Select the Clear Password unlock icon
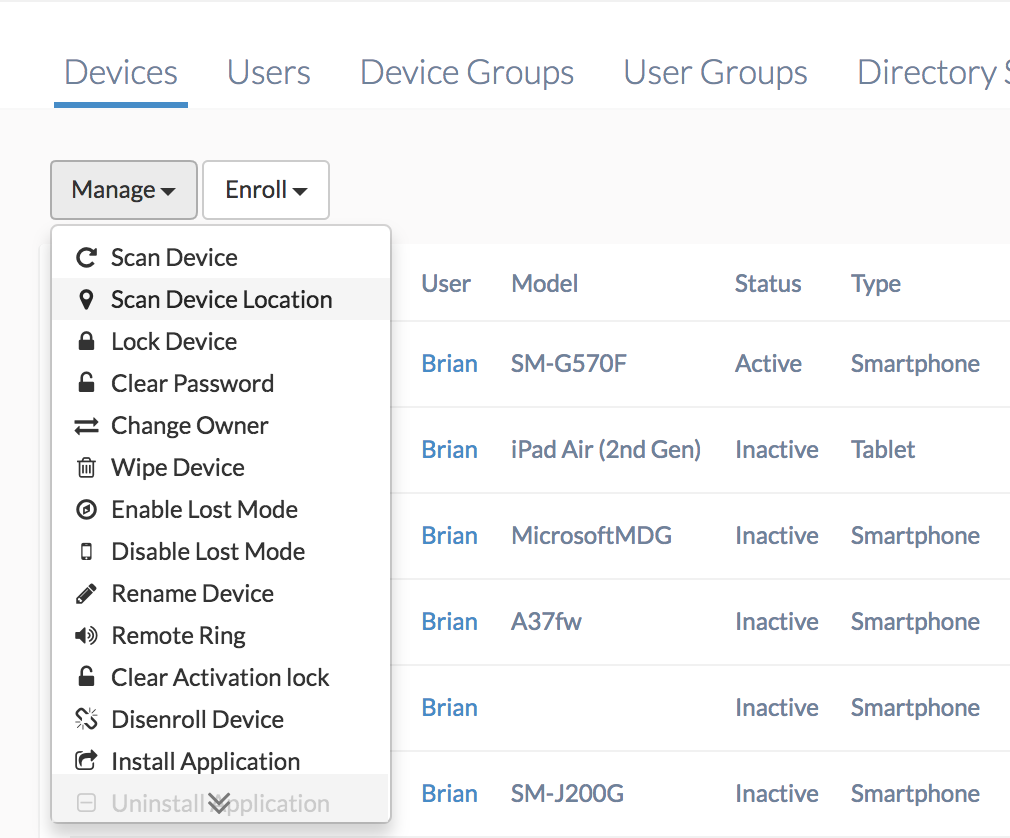1010x838 pixels. pos(85,383)
